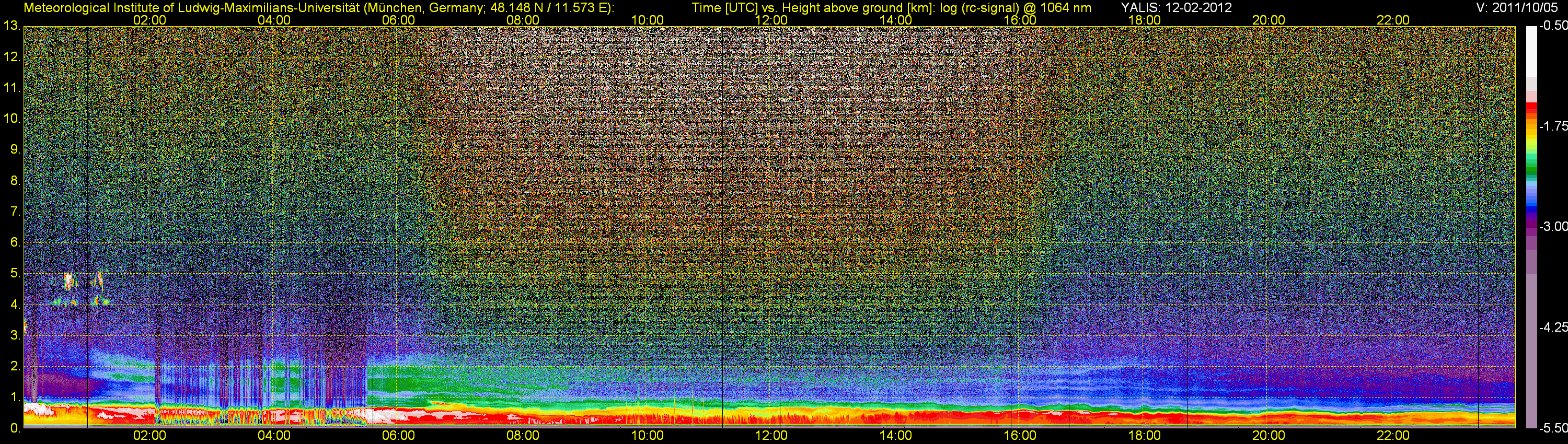Click 12:00 on the lower time axis
Screen dimensions: 1568x444
(771, 436)
